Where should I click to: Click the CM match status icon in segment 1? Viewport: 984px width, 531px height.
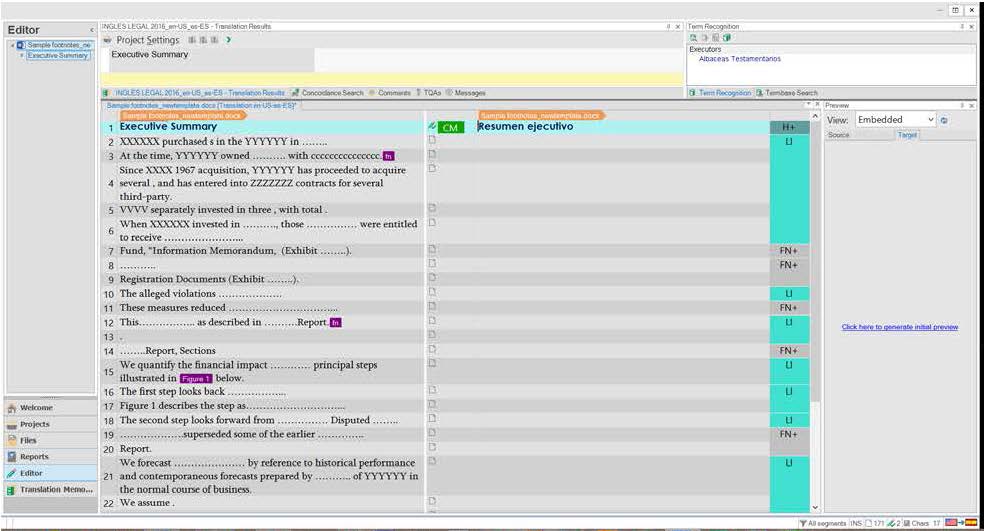[450, 128]
